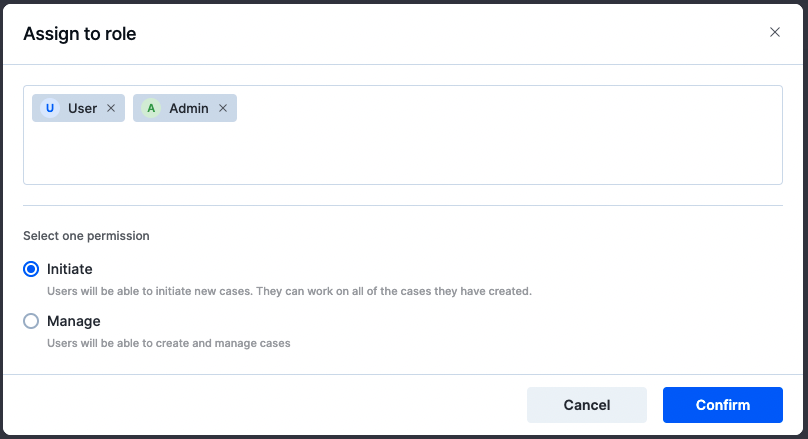Choose permission via the Manage label text

point(74,321)
